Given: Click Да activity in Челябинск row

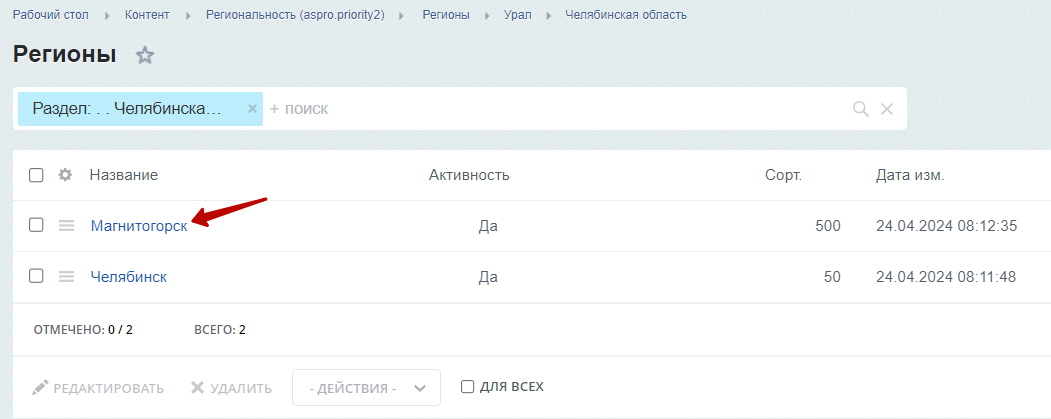Looking at the screenshot, I should click(488, 276).
